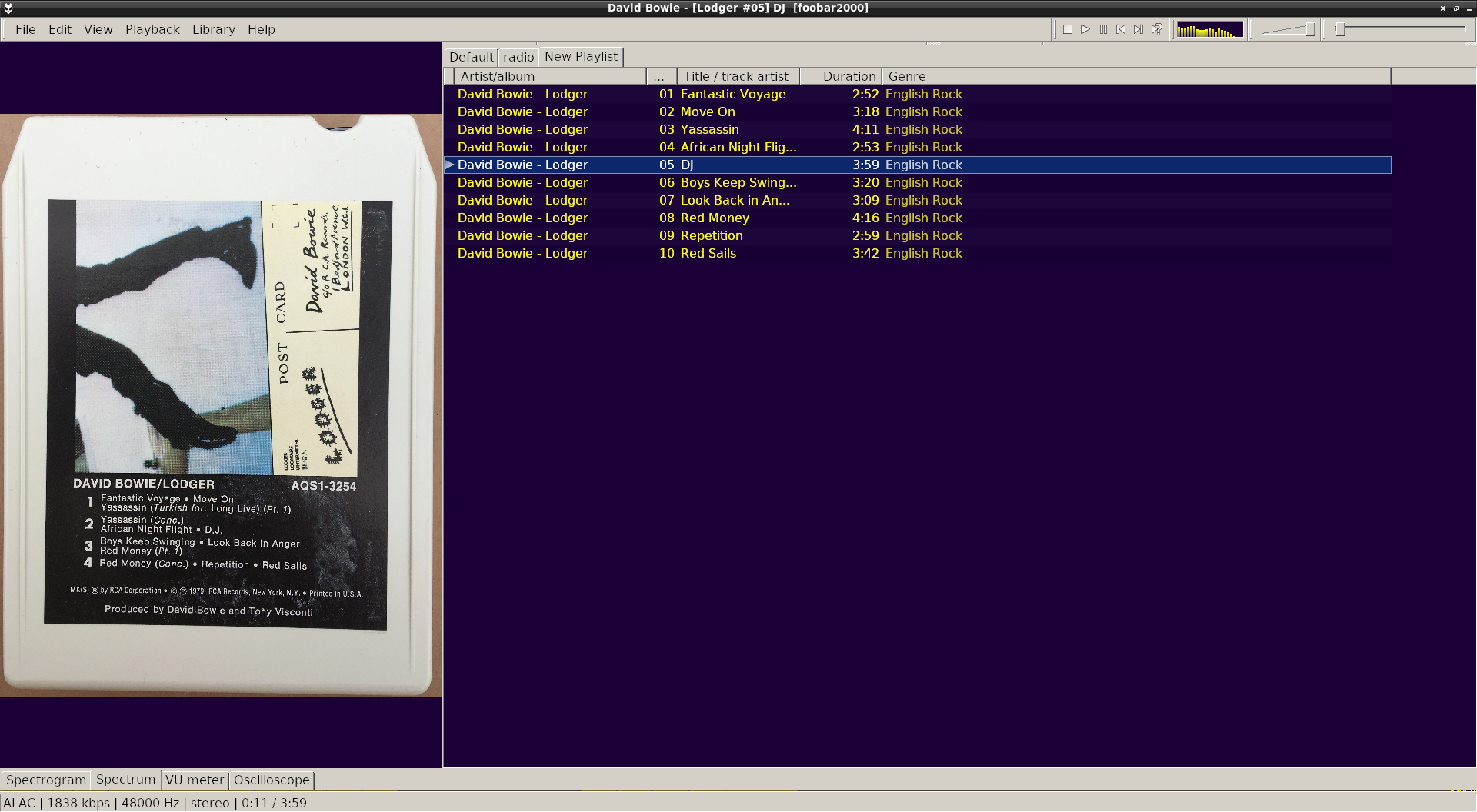Open the Playback menu
Image resolution: width=1477 pixels, height=812 pixels.
tap(152, 29)
